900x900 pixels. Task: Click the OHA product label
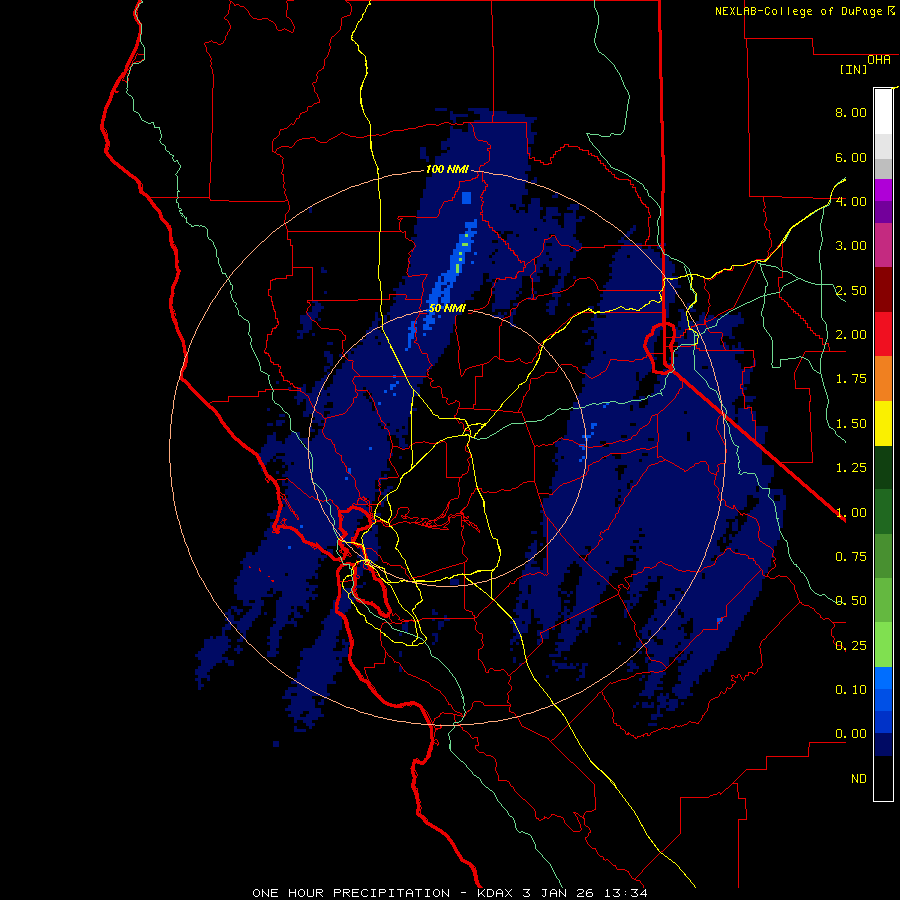[x=879, y=60]
